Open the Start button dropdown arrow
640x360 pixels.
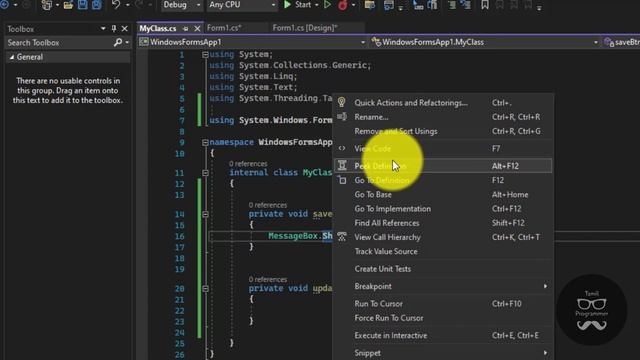point(316,5)
